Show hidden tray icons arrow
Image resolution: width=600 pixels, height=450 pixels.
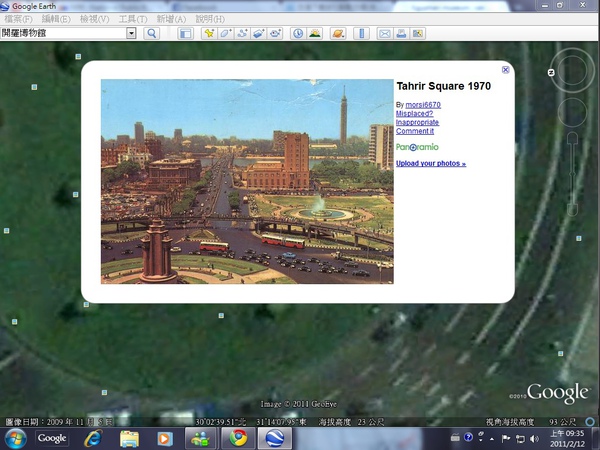pyautogui.click(x=492, y=439)
